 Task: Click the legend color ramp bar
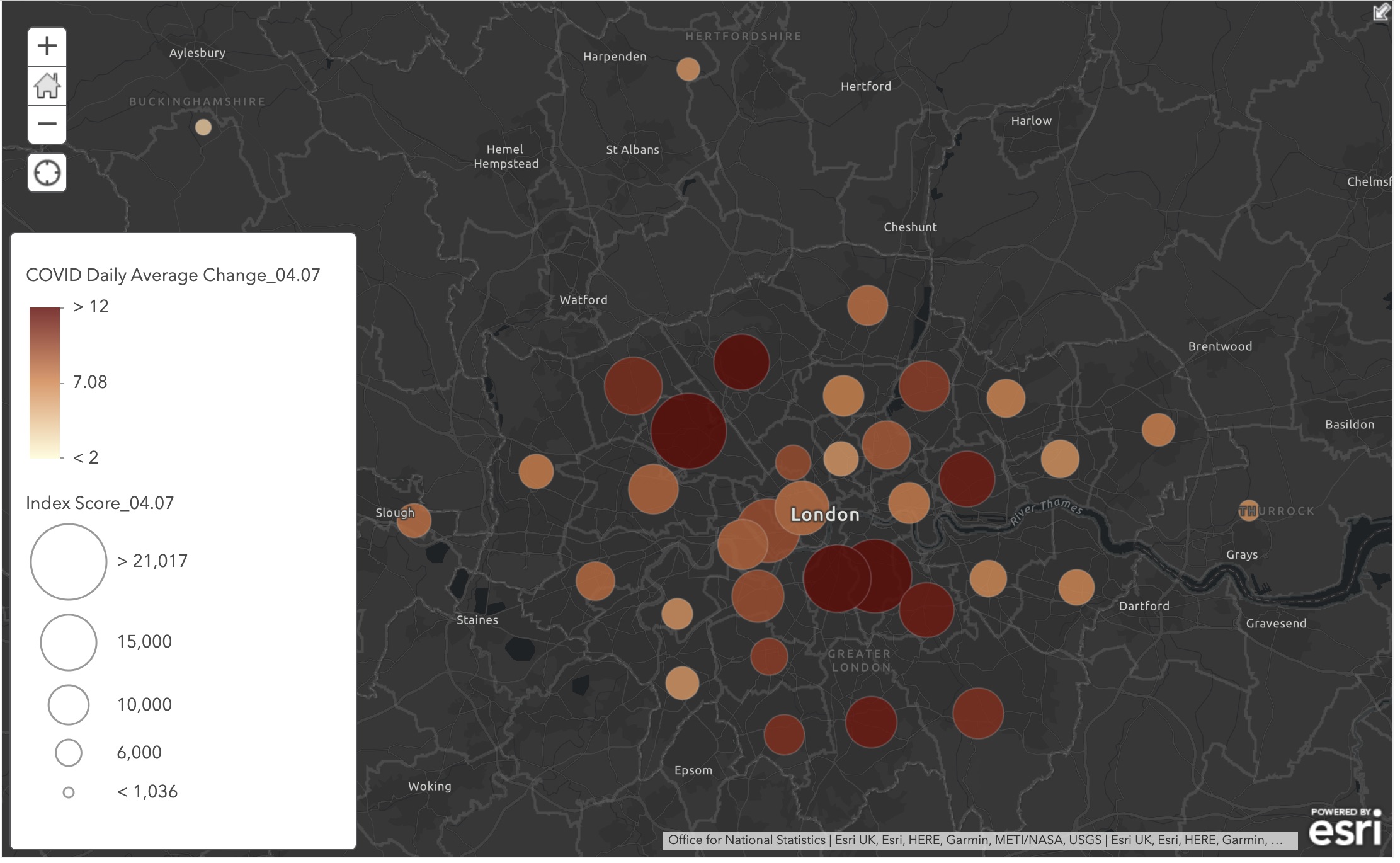pyautogui.click(x=45, y=383)
